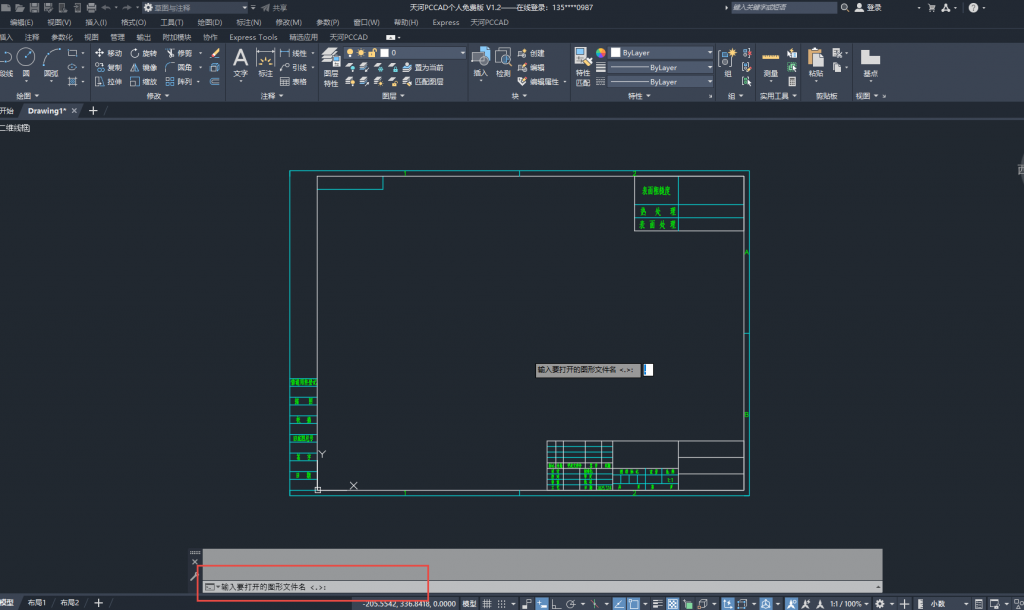
Task: Select the Arc (圆弧) drawing tool
Action: pos(51,62)
